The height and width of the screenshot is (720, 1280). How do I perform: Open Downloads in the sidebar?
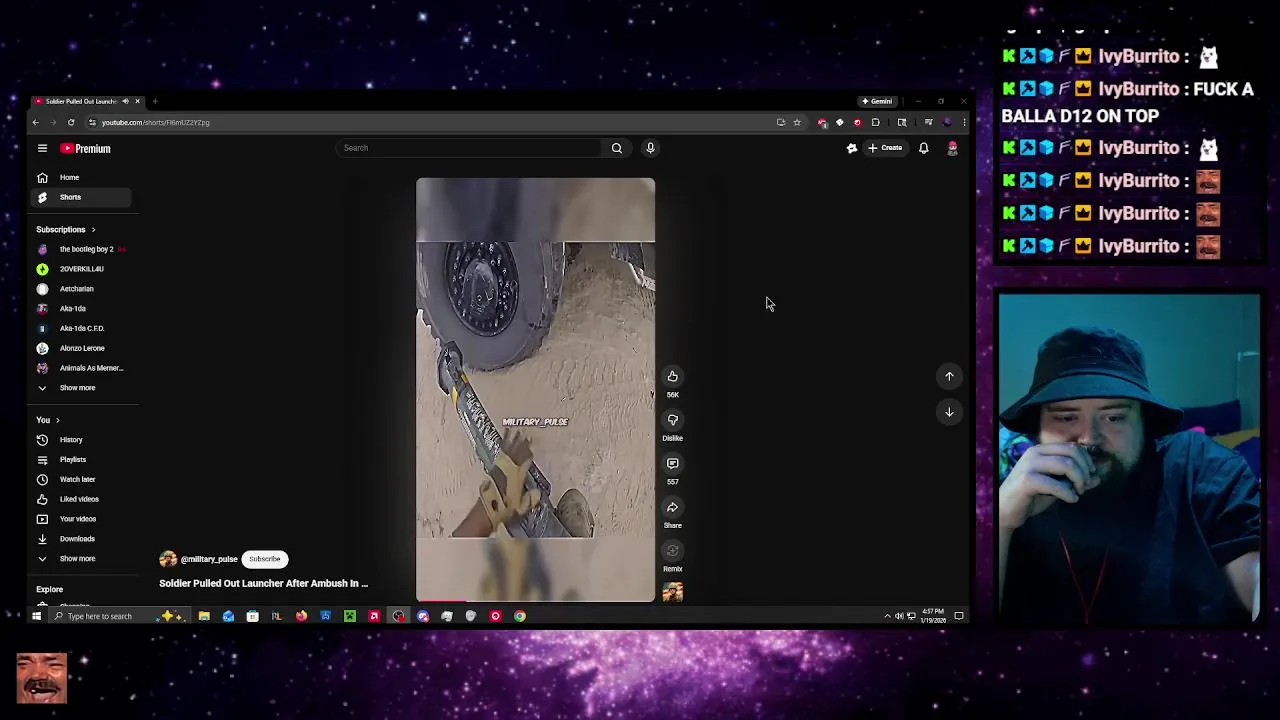(80, 539)
